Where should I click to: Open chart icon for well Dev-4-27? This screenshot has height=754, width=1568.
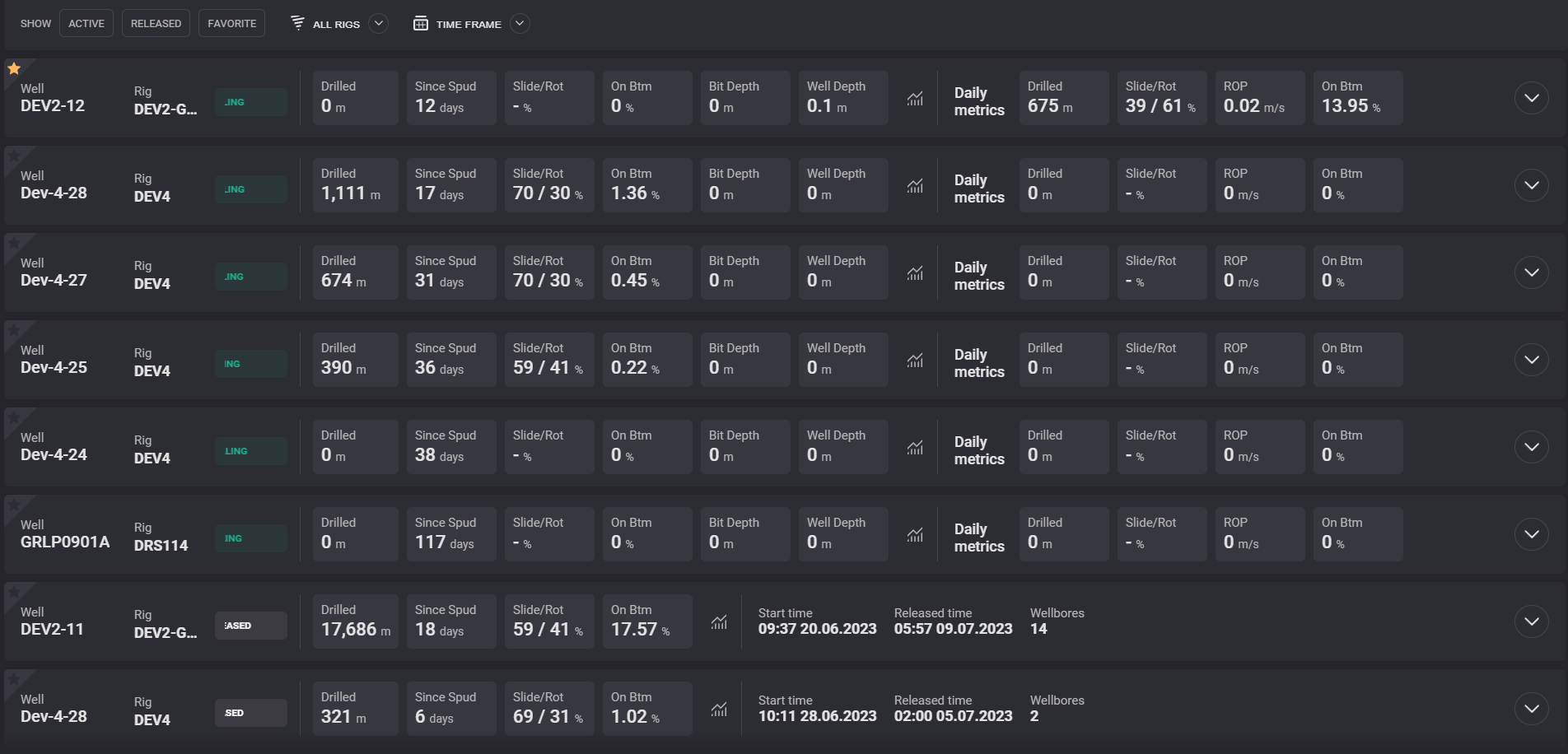click(x=915, y=273)
